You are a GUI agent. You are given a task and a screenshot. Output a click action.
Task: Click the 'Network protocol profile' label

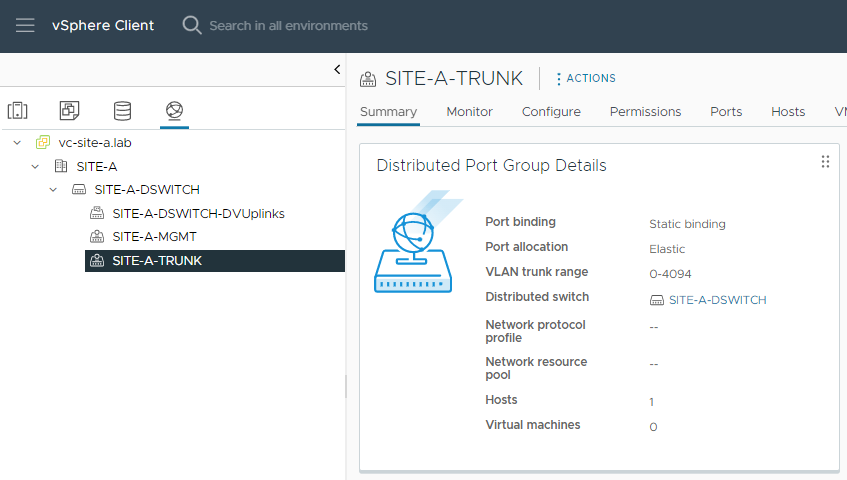coord(535,331)
